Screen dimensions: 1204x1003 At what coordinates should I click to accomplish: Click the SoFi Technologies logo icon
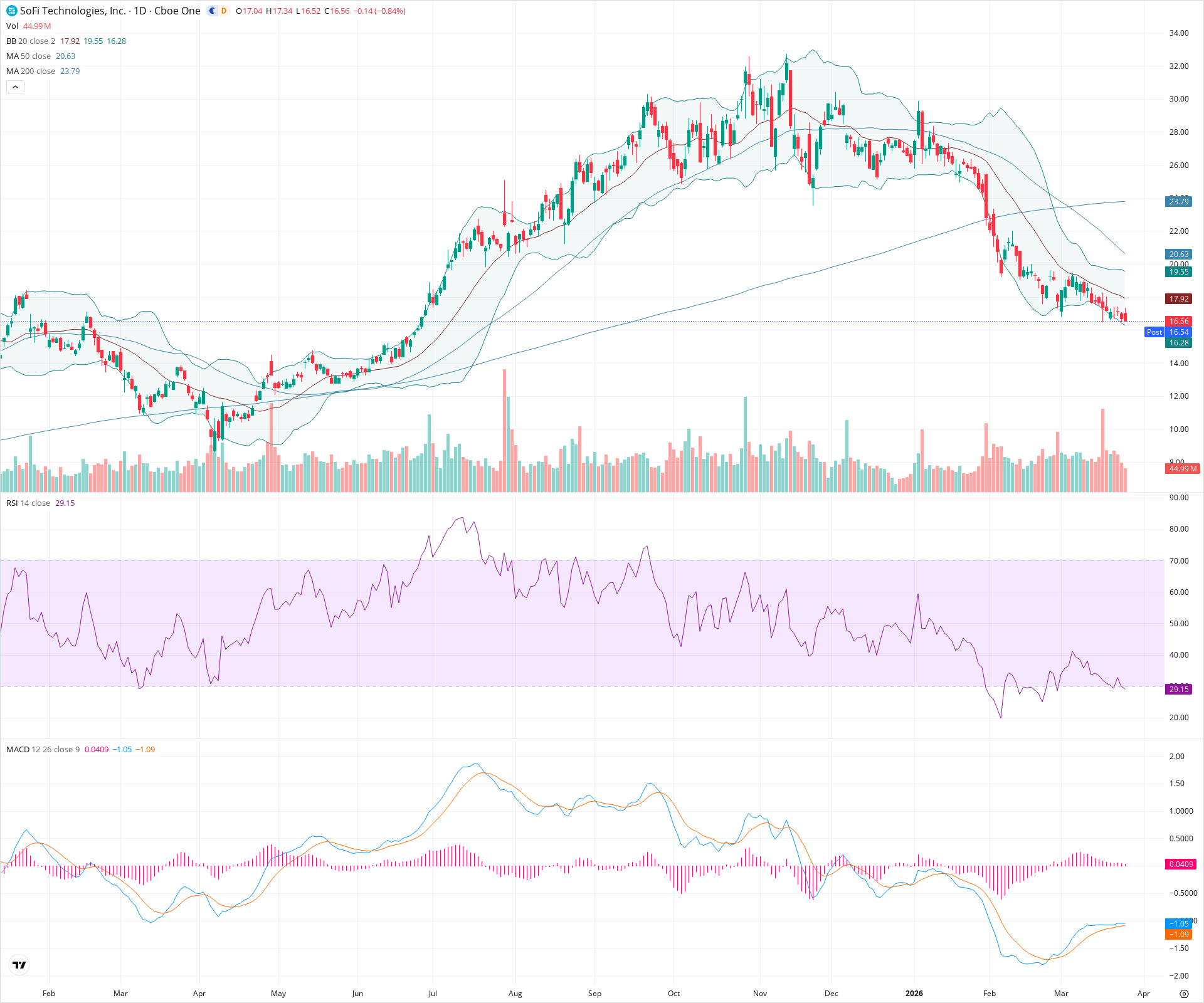(x=10, y=11)
